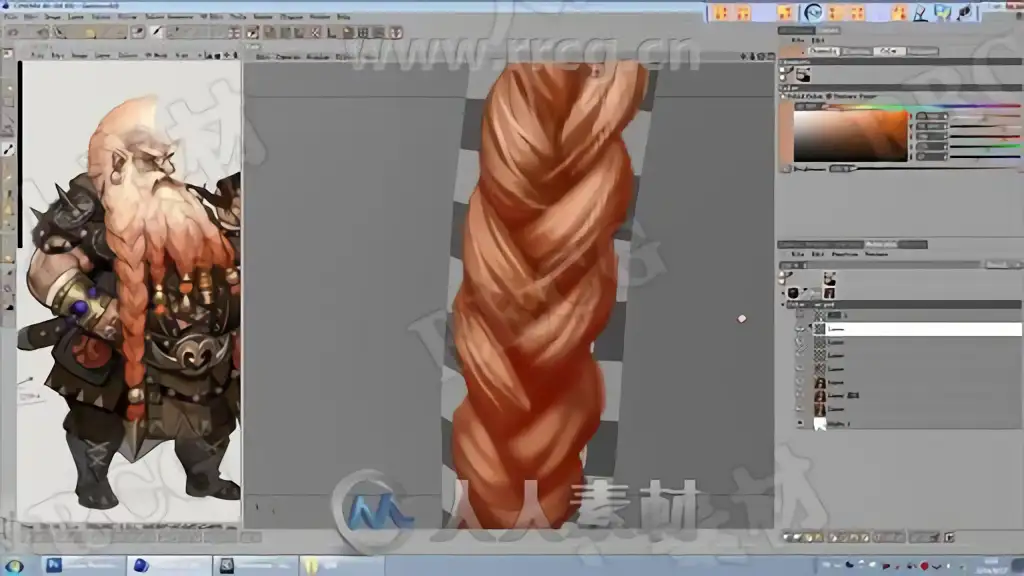
Task: Open the Edit menu in main menu bar
Action: point(31,17)
